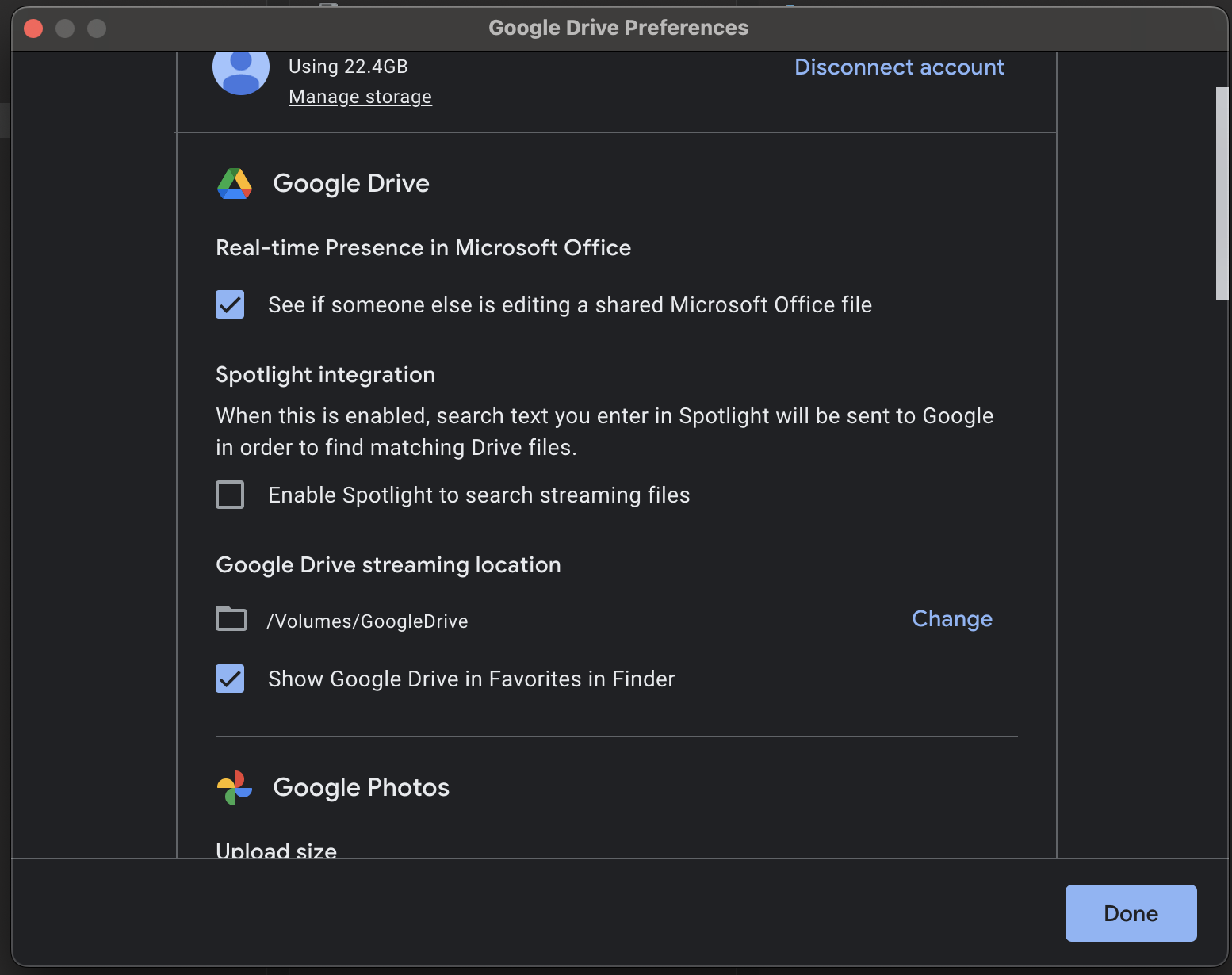Click the account profile avatar icon
Screen dimensions: 1232x975
click(x=241, y=71)
